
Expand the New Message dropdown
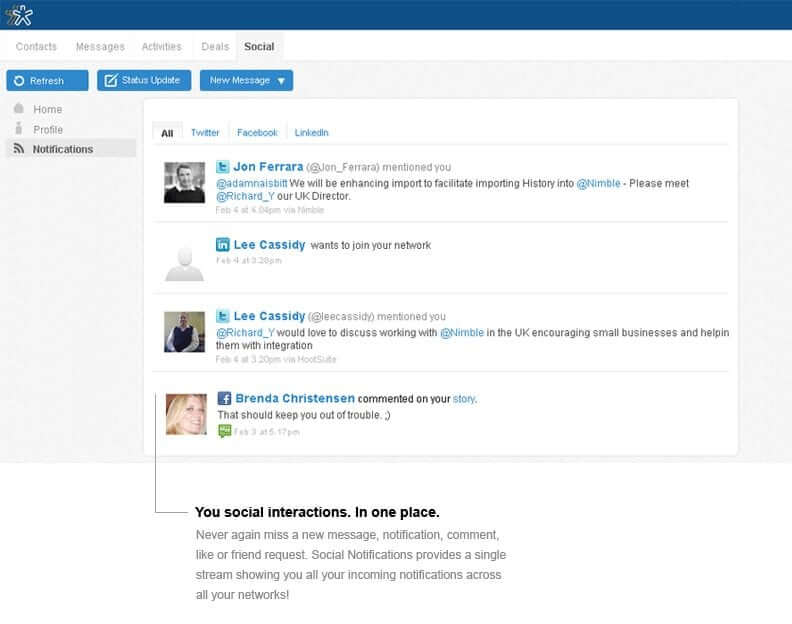tap(280, 81)
